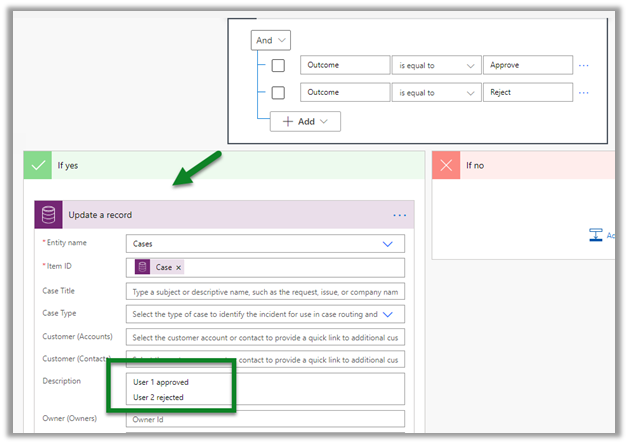
Task: Check the box for Approve condition row
Action: [279, 65]
